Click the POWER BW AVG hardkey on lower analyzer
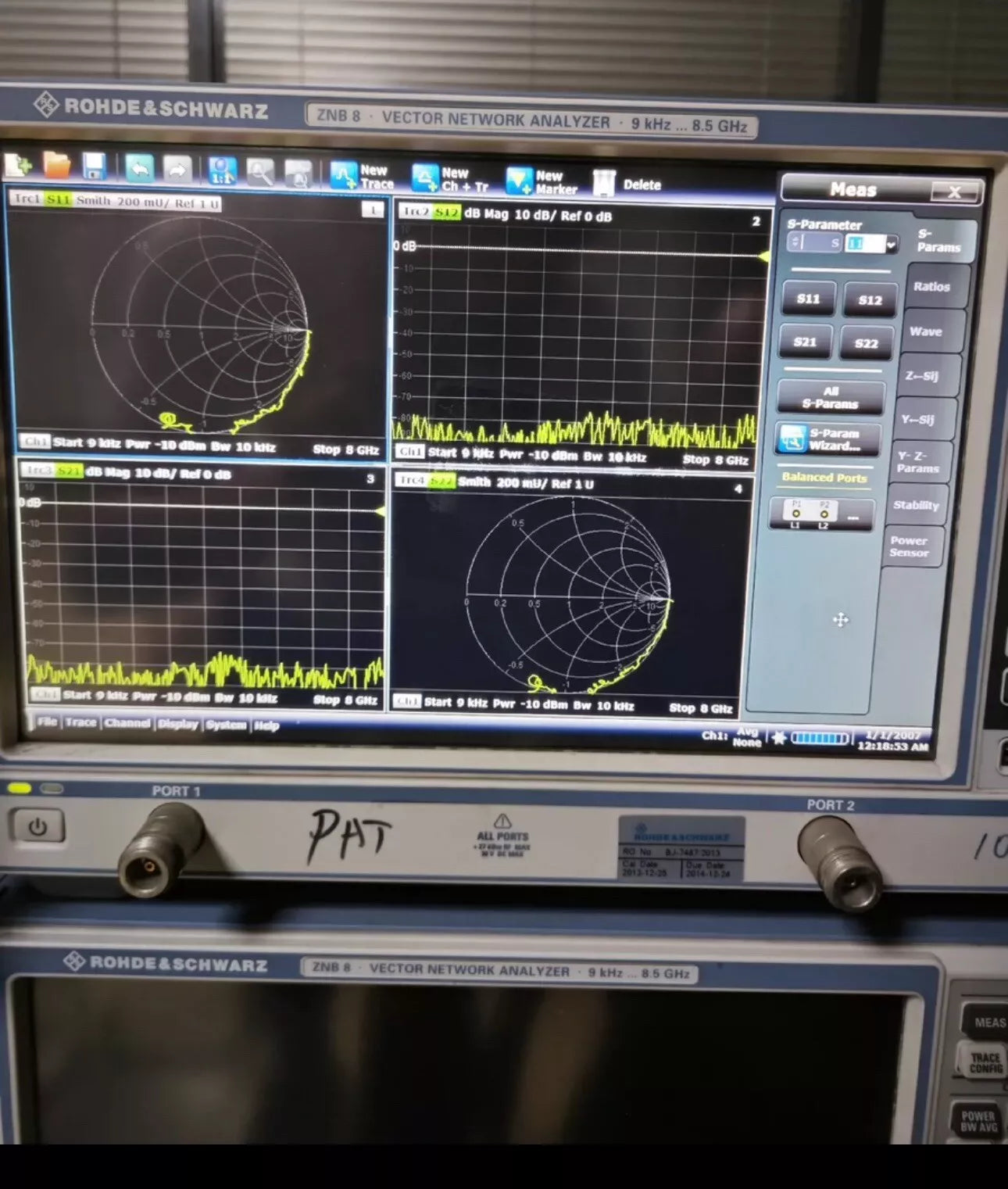The width and height of the screenshot is (1008, 1189). pyautogui.click(x=979, y=1121)
